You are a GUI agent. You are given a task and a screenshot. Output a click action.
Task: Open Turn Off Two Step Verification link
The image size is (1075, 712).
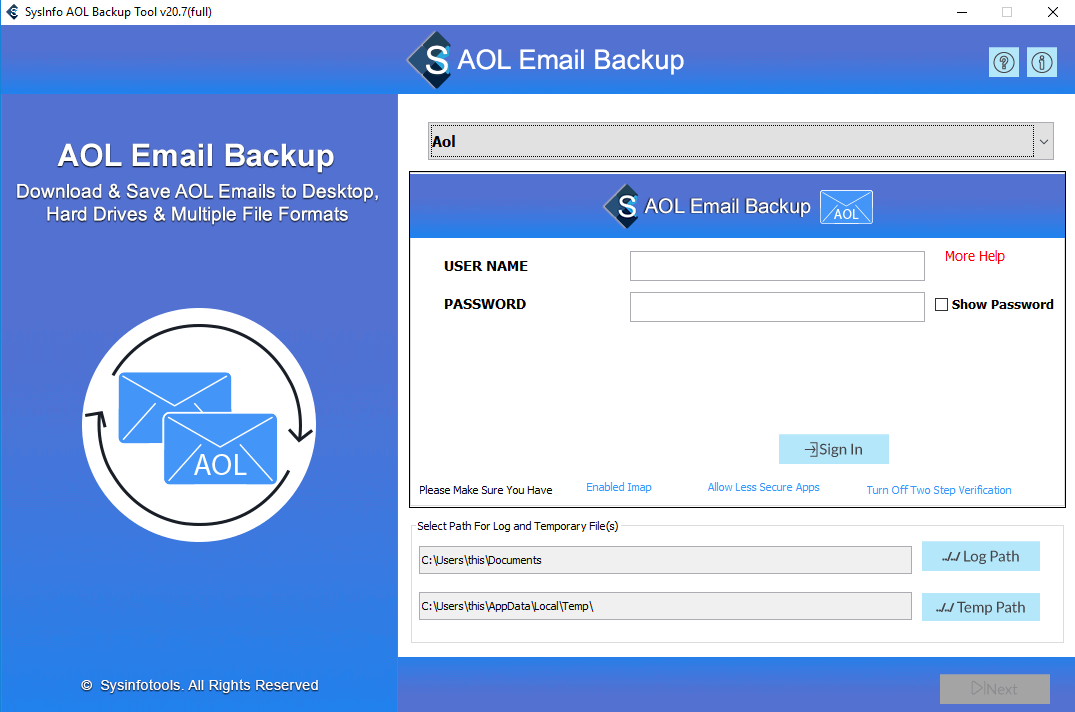(x=938, y=489)
